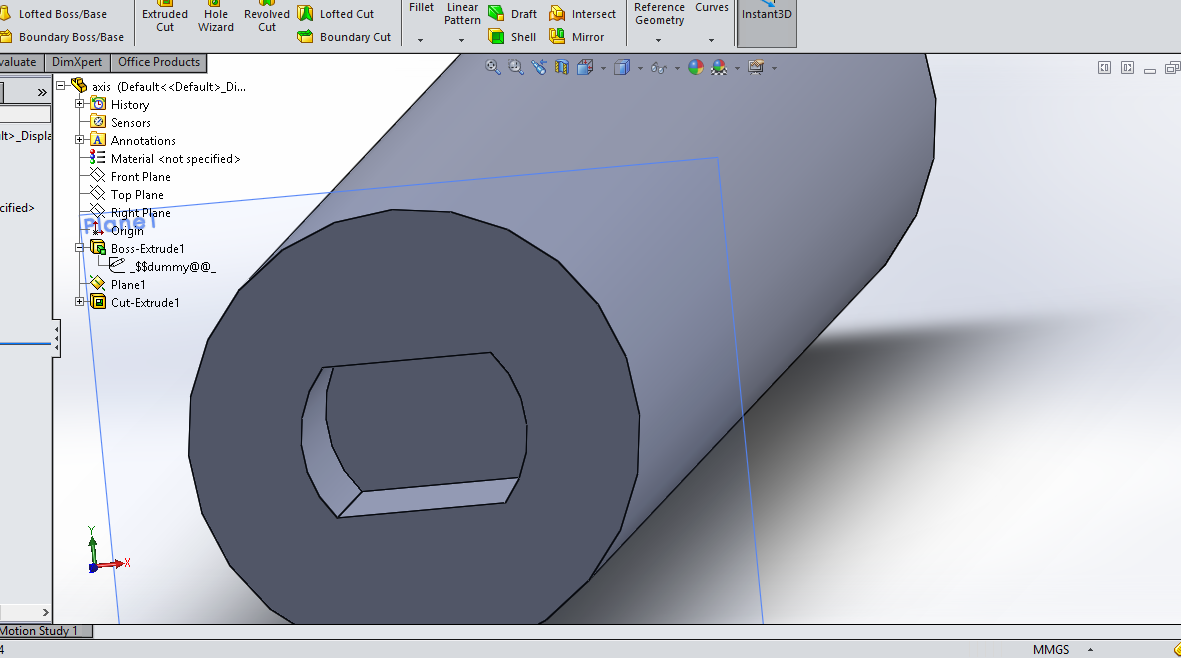1181x658 pixels.
Task: Open the Reference Geometry dropdown arrow
Action: pos(658,40)
